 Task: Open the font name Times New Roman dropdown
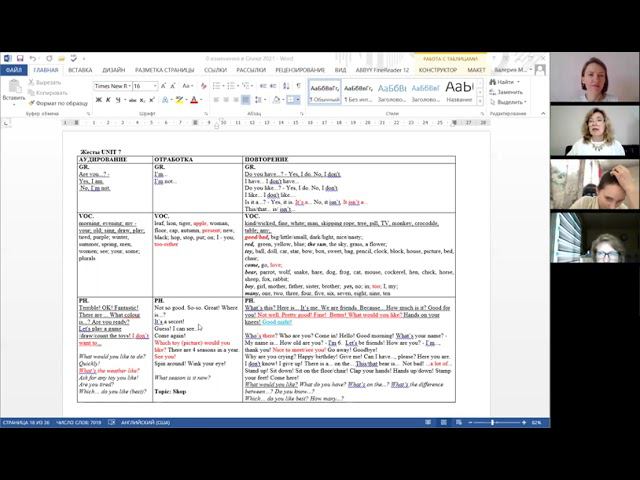[x=129, y=86]
